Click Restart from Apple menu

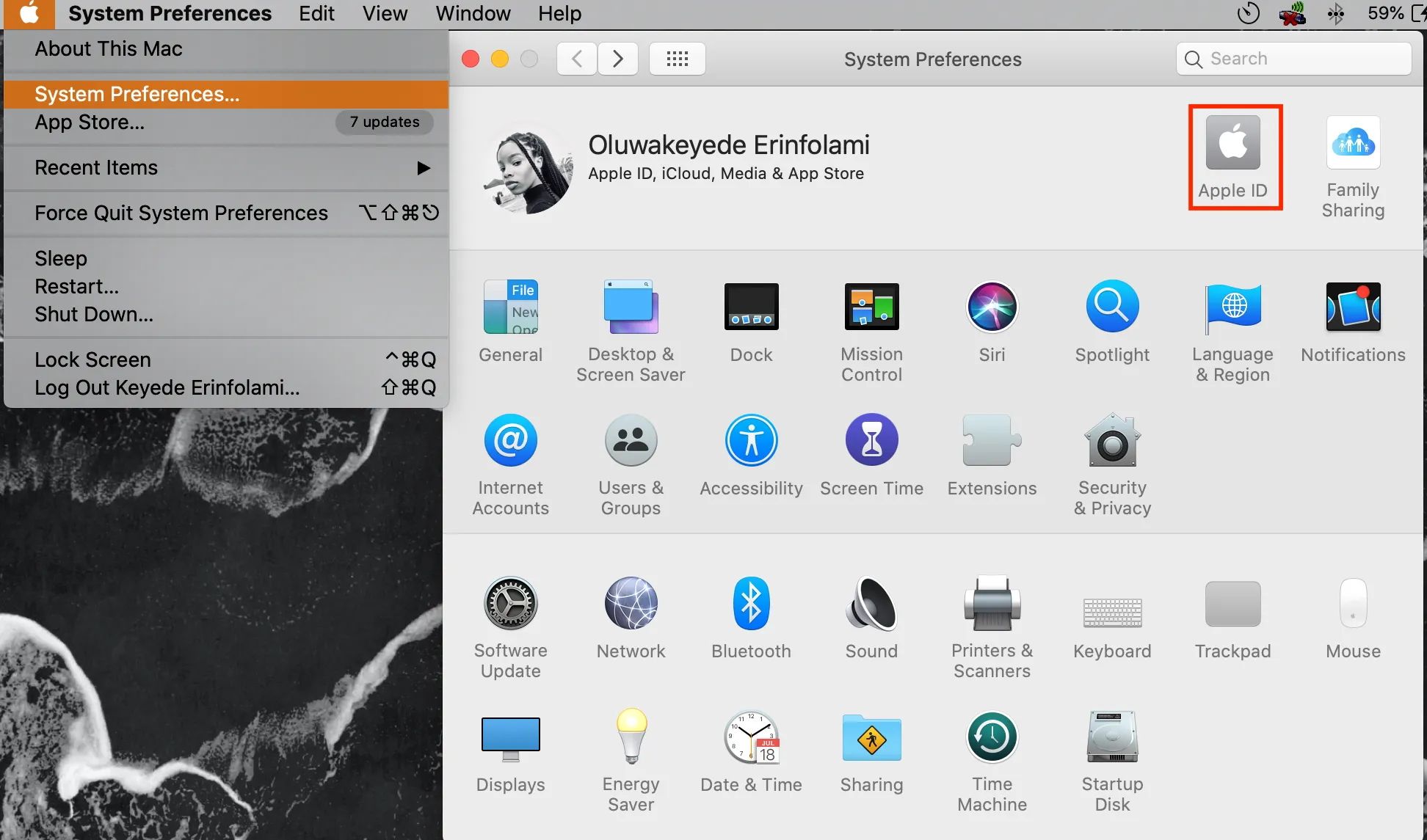[x=75, y=283]
